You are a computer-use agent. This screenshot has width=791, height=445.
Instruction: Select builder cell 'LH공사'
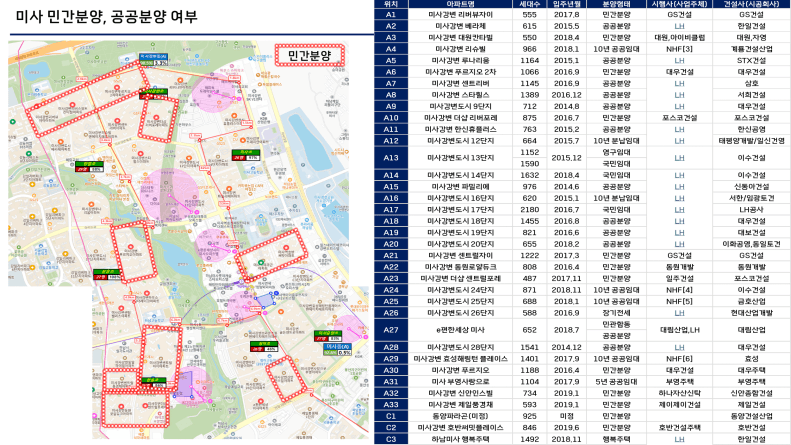tap(751, 209)
